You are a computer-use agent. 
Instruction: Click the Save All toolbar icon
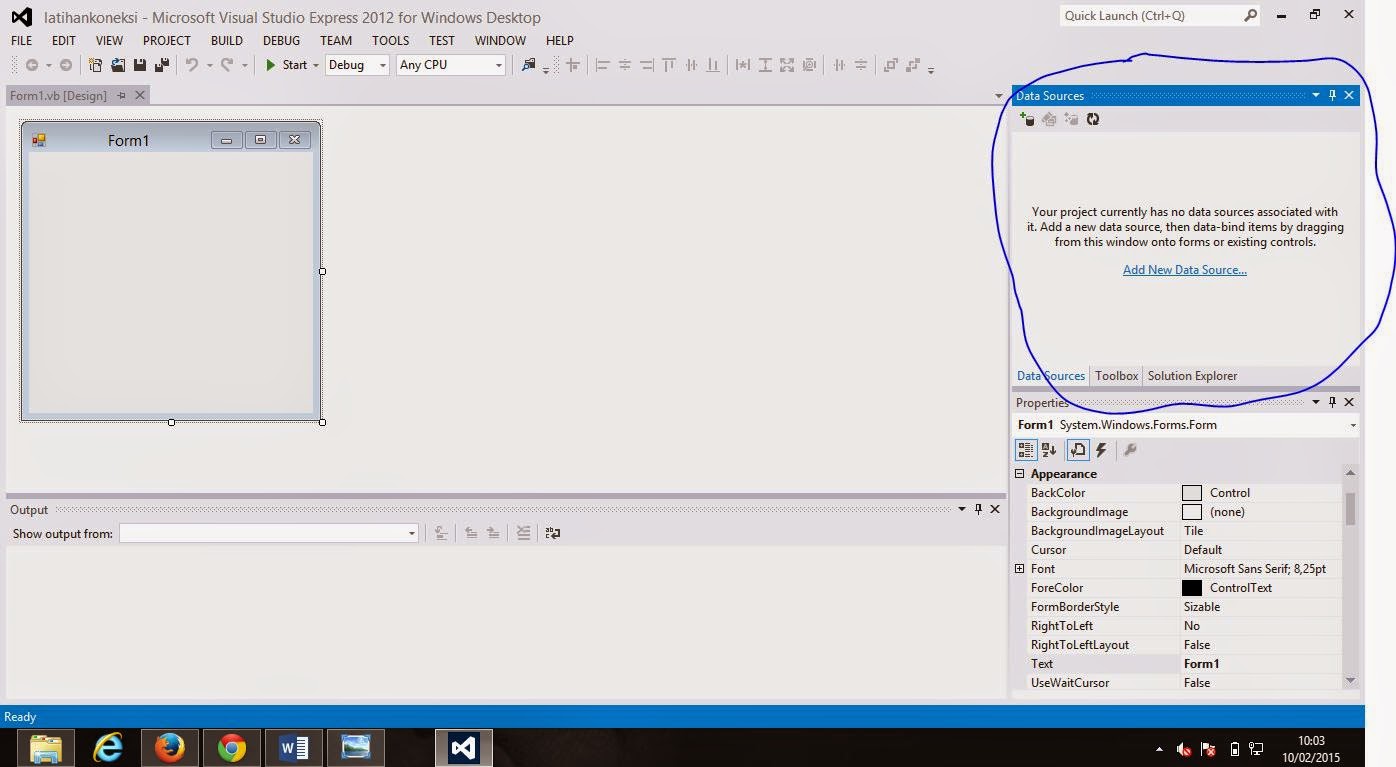(x=162, y=65)
